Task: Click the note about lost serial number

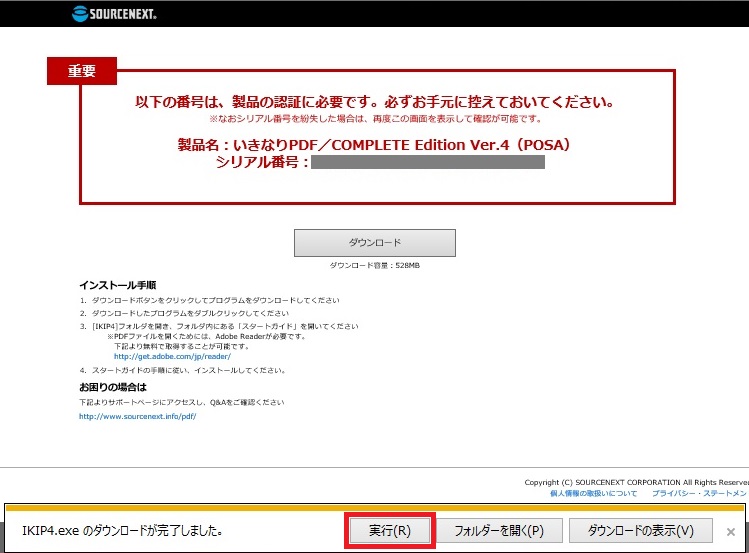Action: tap(376, 118)
